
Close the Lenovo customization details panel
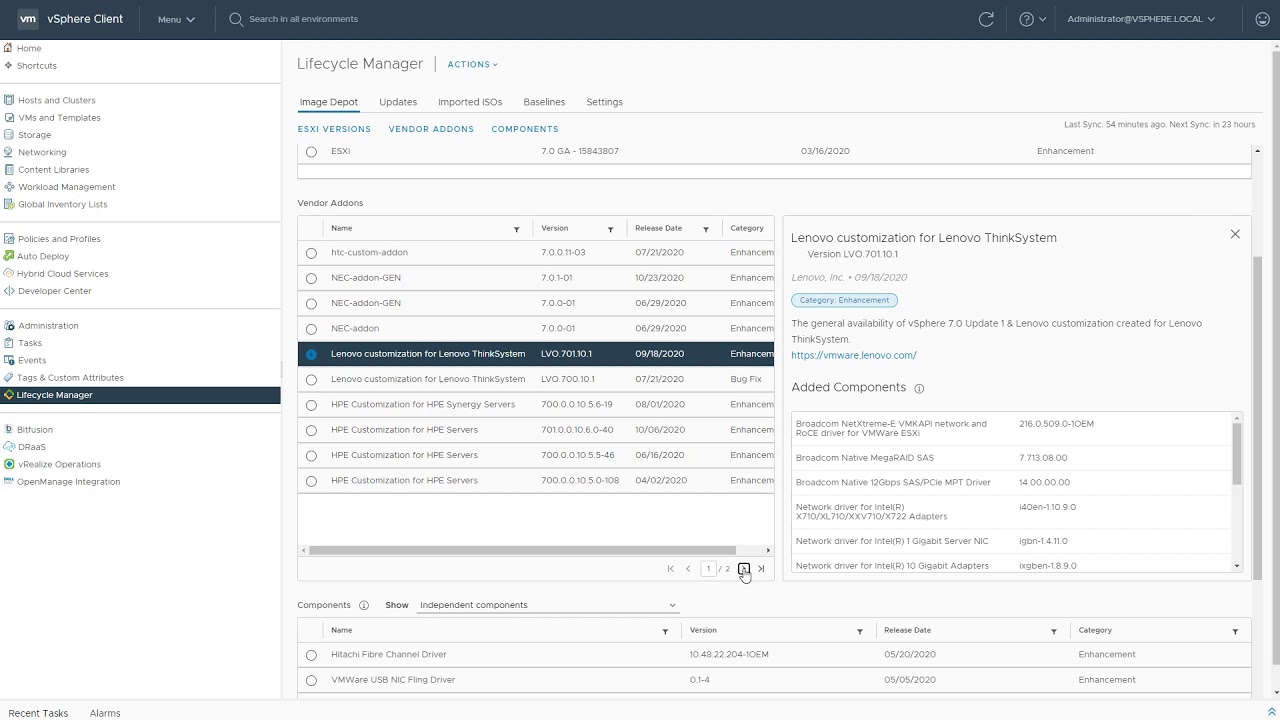point(1235,234)
